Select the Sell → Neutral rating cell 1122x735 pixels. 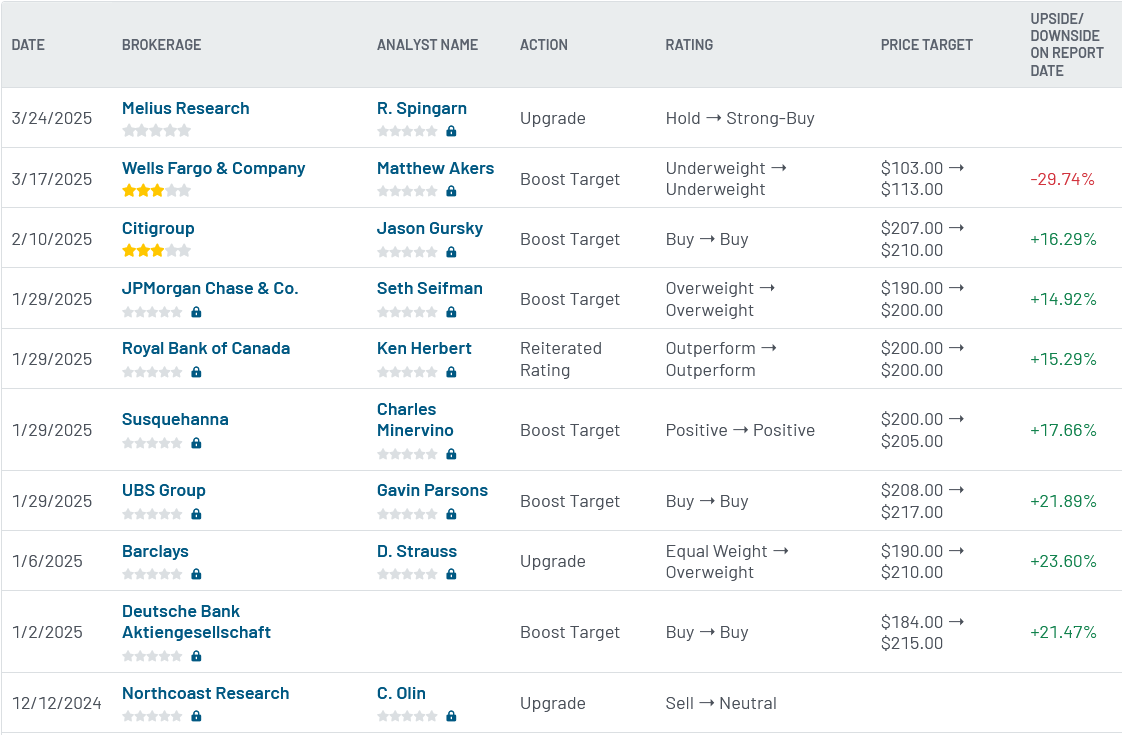pyautogui.click(x=721, y=704)
